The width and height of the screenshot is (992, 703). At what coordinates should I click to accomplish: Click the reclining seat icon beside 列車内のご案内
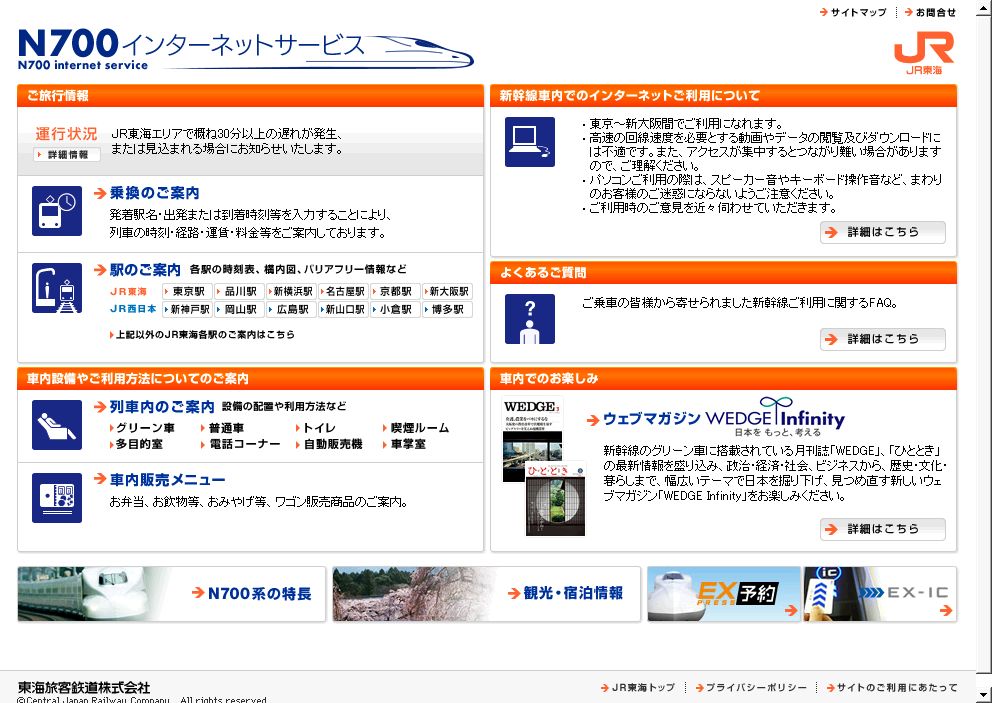(x=57, y=424)
